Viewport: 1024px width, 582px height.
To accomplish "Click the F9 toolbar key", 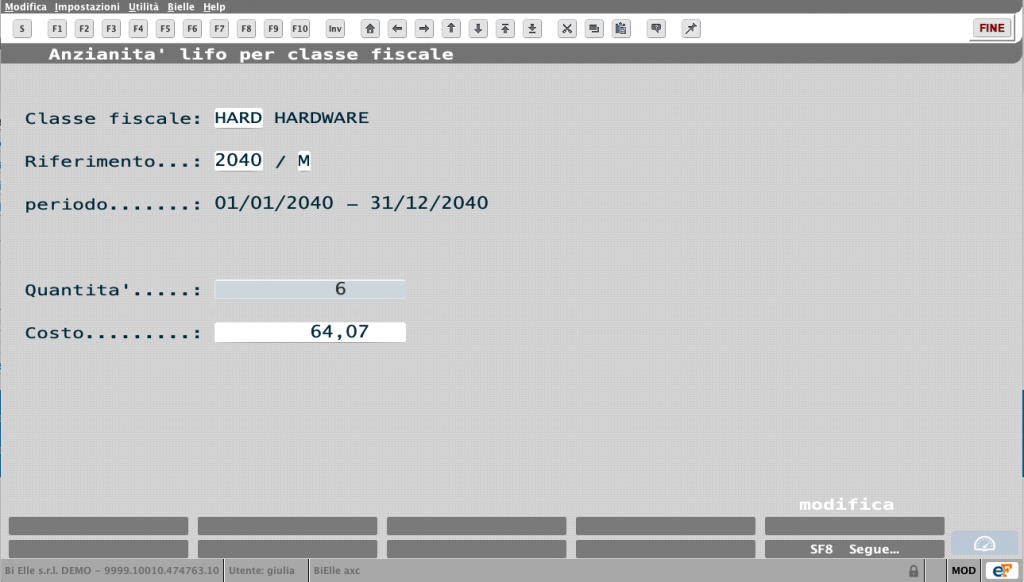I will coord(273,29).
